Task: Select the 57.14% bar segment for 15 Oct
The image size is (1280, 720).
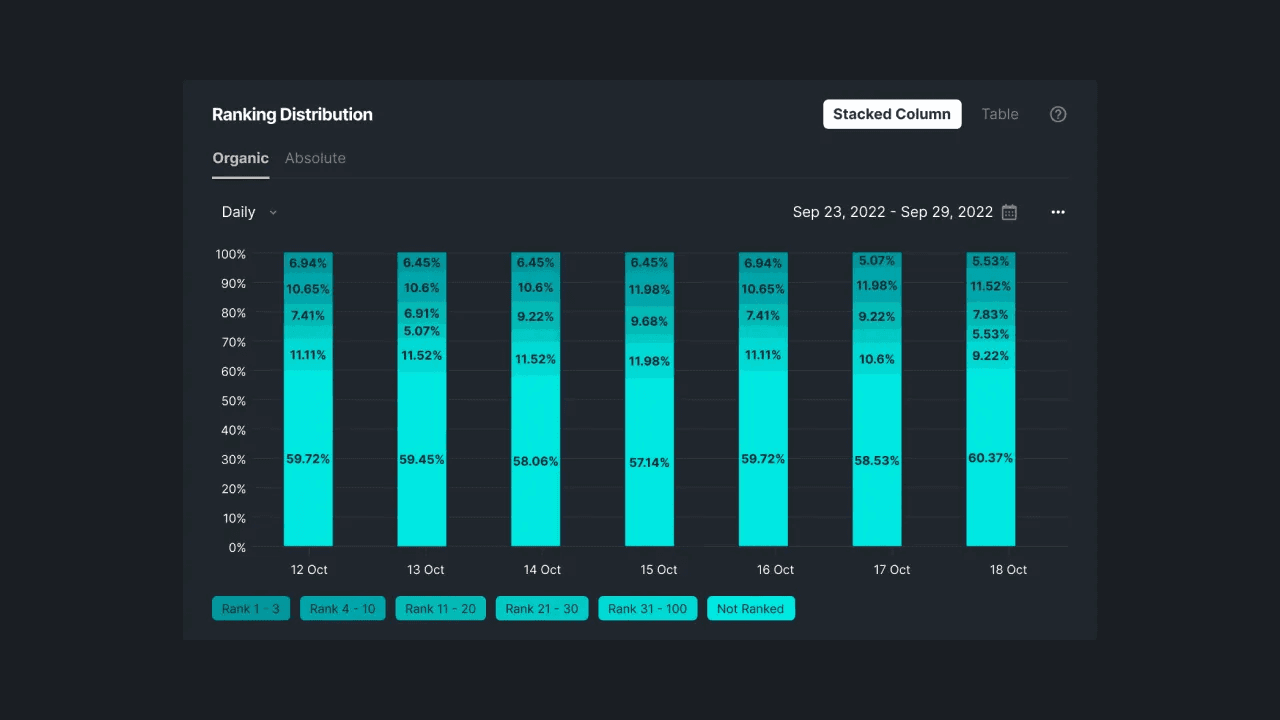Action: (649, 462)
